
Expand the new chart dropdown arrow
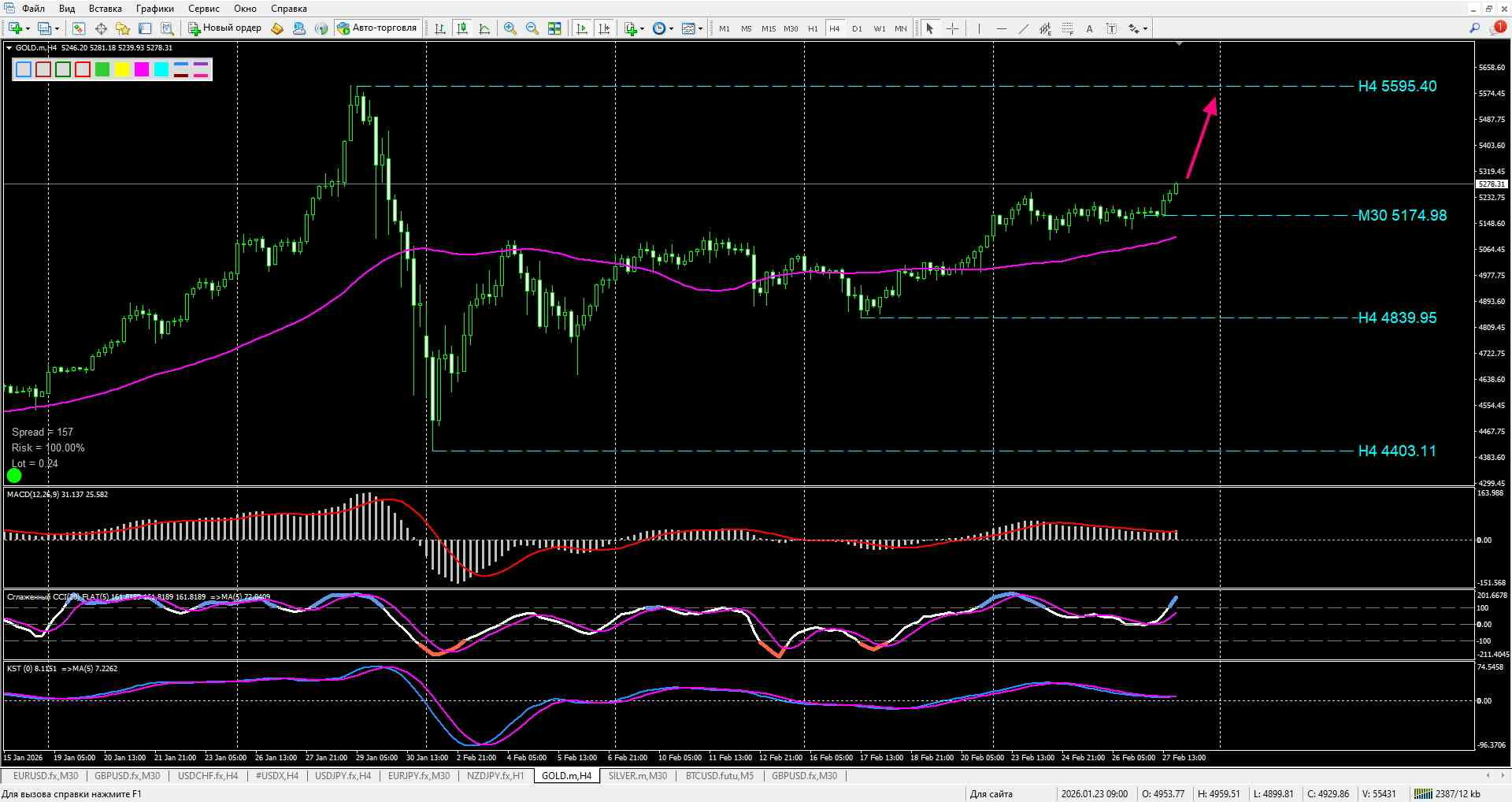28,29
